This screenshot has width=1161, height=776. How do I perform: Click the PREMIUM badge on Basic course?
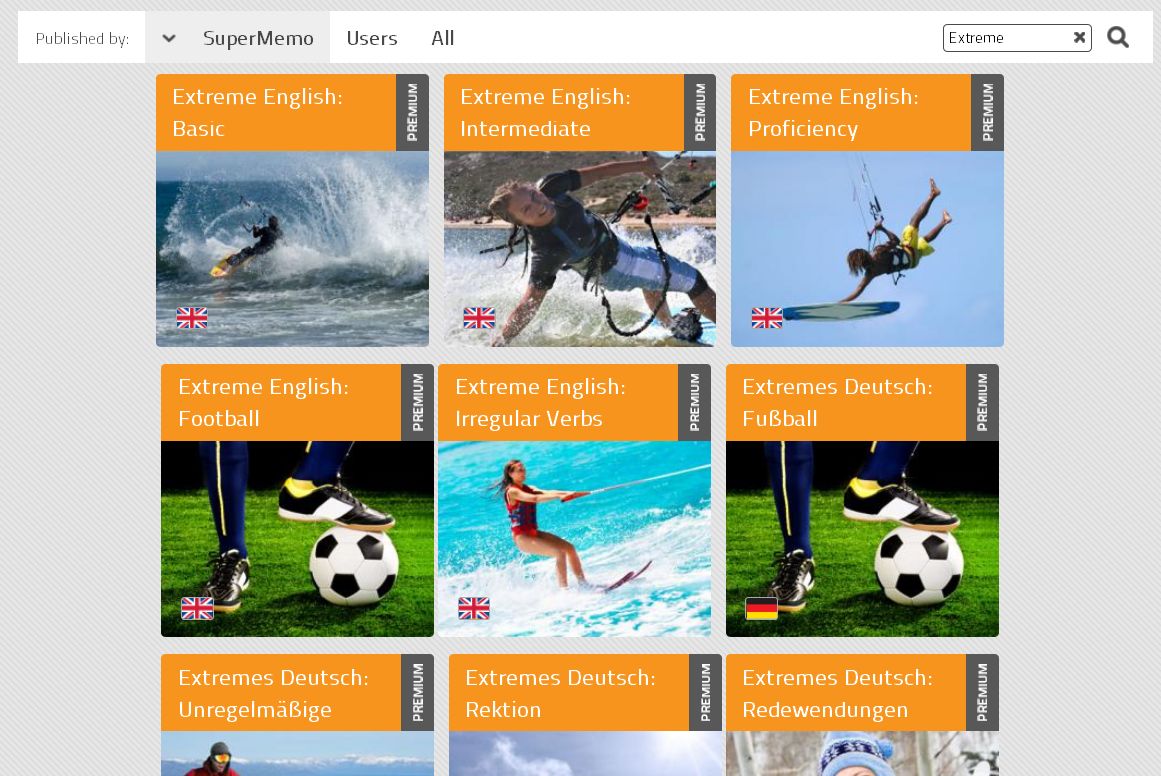click(x=412, y=113)
